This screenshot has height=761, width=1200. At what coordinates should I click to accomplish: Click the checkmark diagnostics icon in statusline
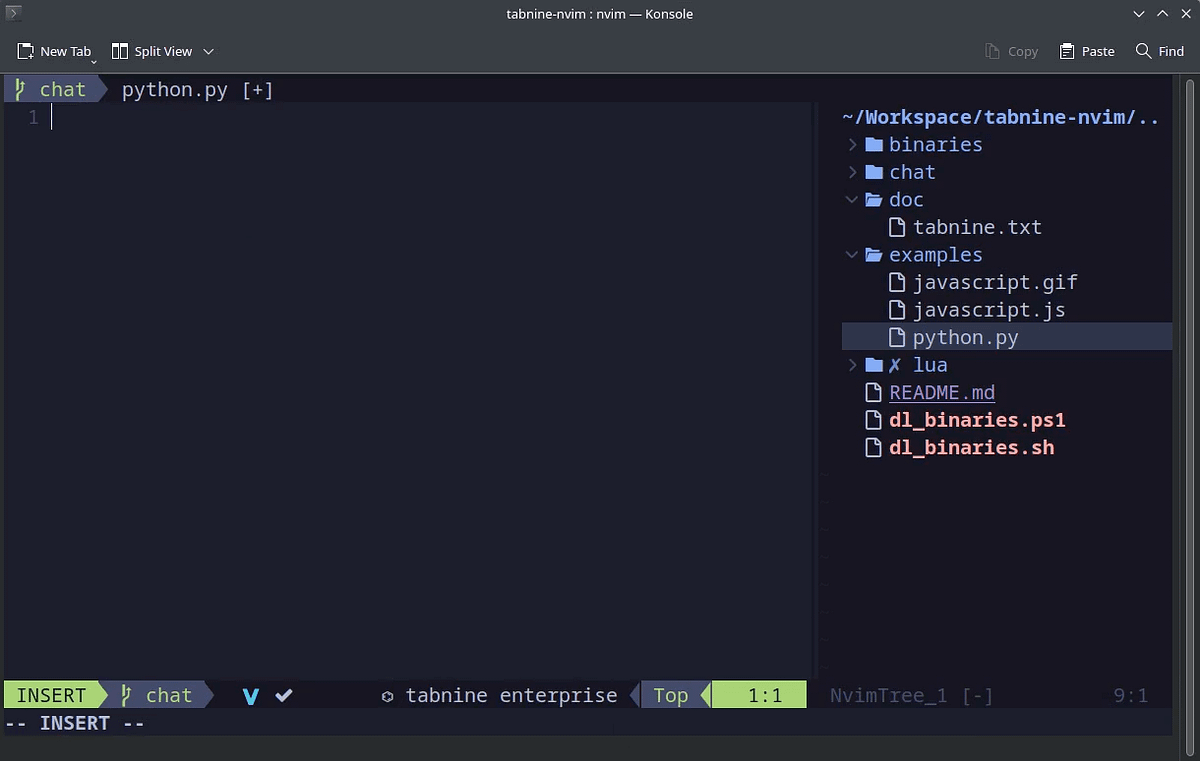[x=283, y=695]
